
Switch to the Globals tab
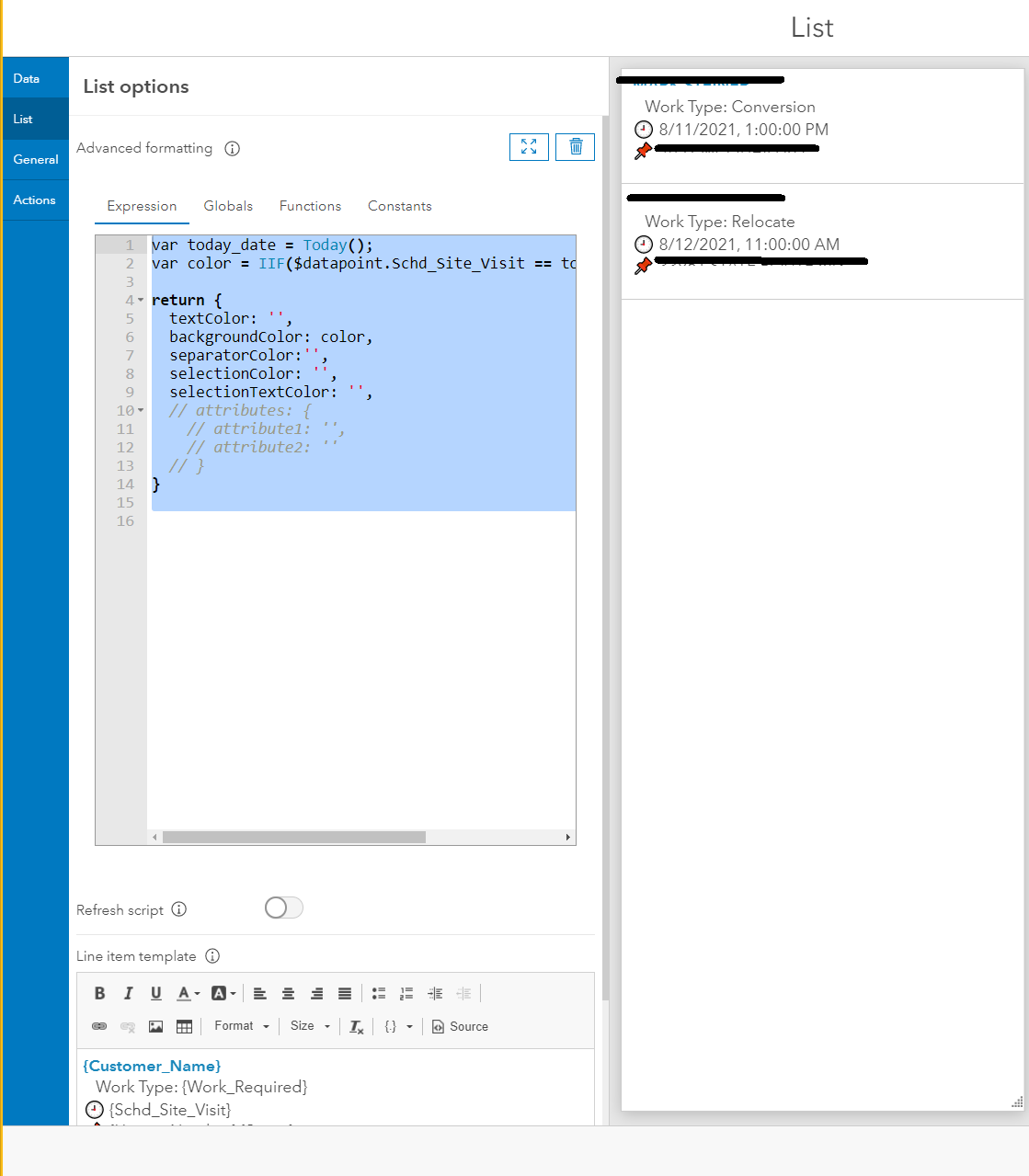(x=228, y=206)
